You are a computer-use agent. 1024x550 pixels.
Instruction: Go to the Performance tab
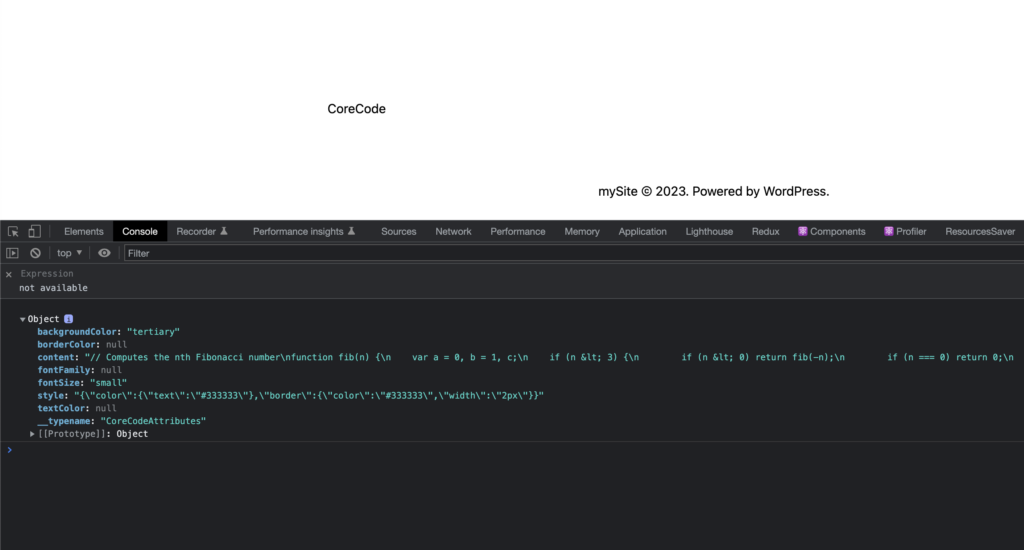click(517, 231)
